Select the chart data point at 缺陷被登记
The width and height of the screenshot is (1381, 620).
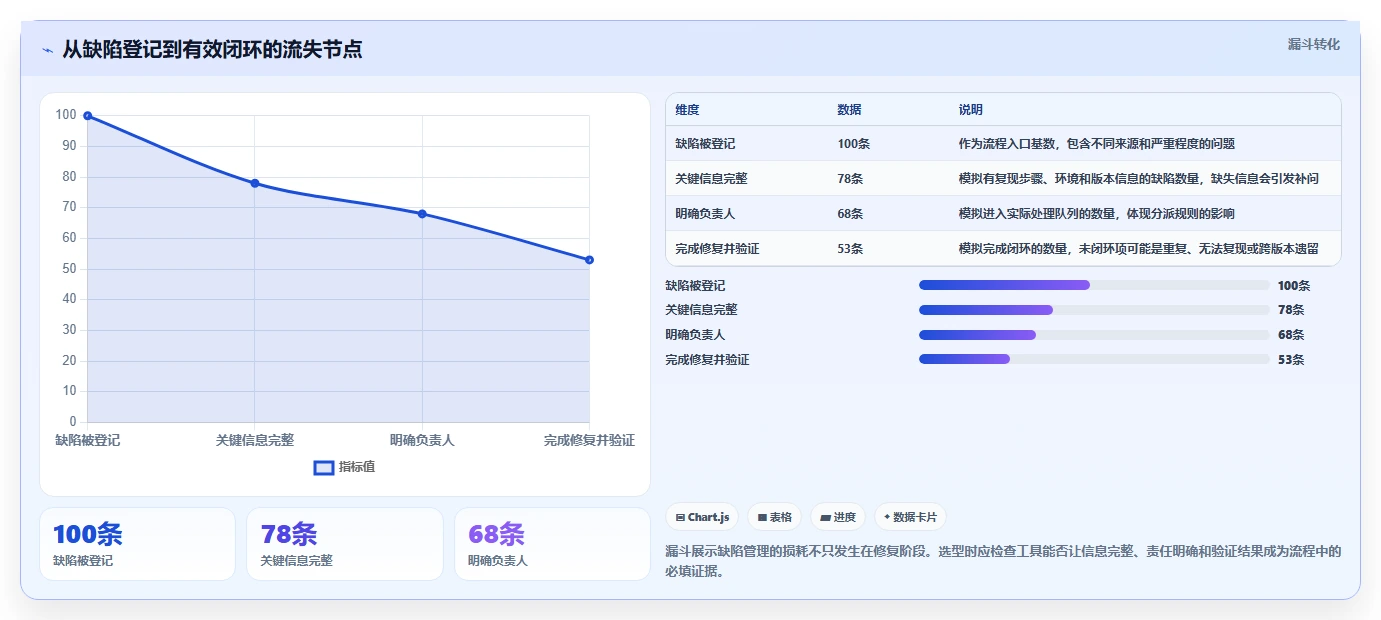pos(88,116)
